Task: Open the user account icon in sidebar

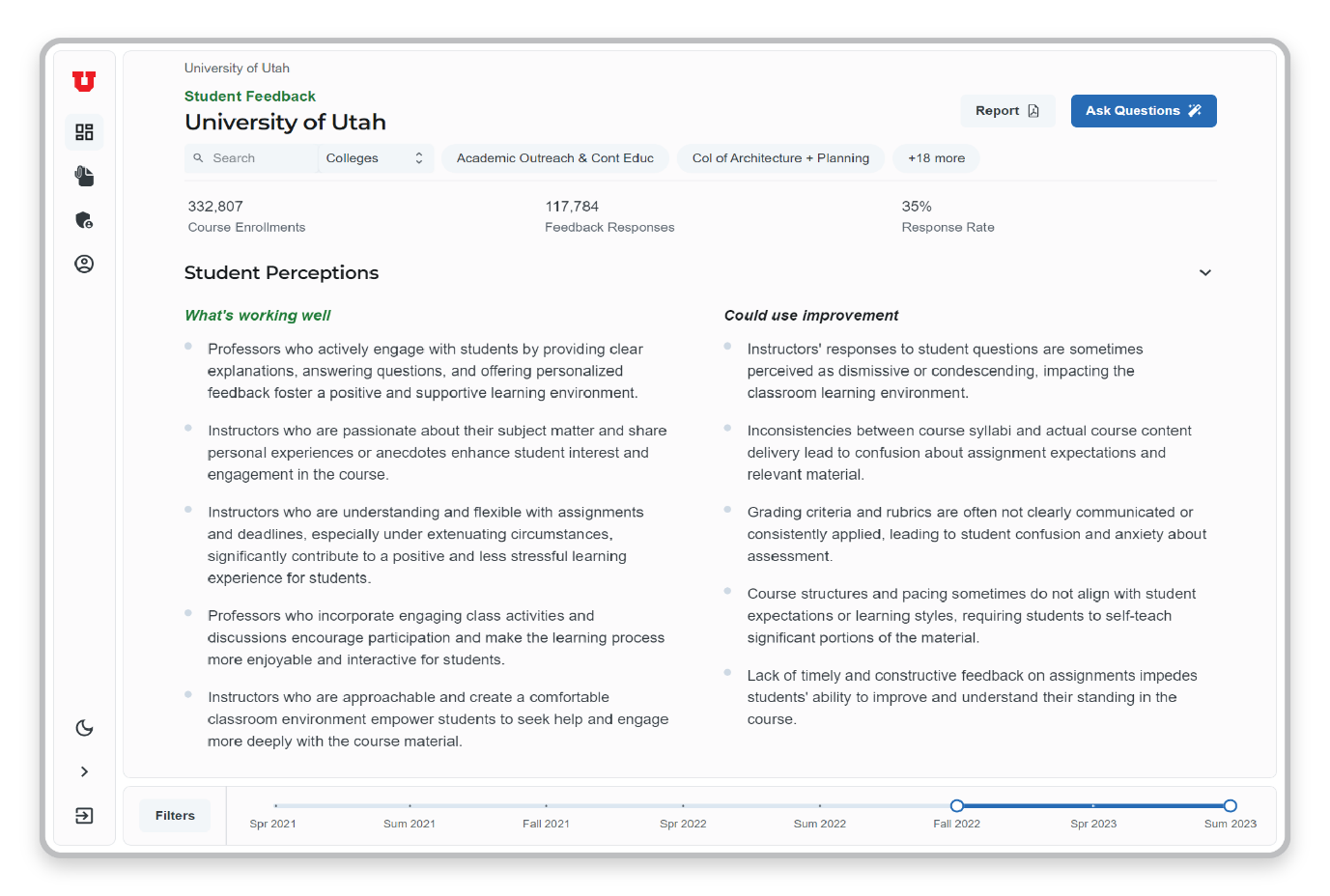Action: (84, 264)
